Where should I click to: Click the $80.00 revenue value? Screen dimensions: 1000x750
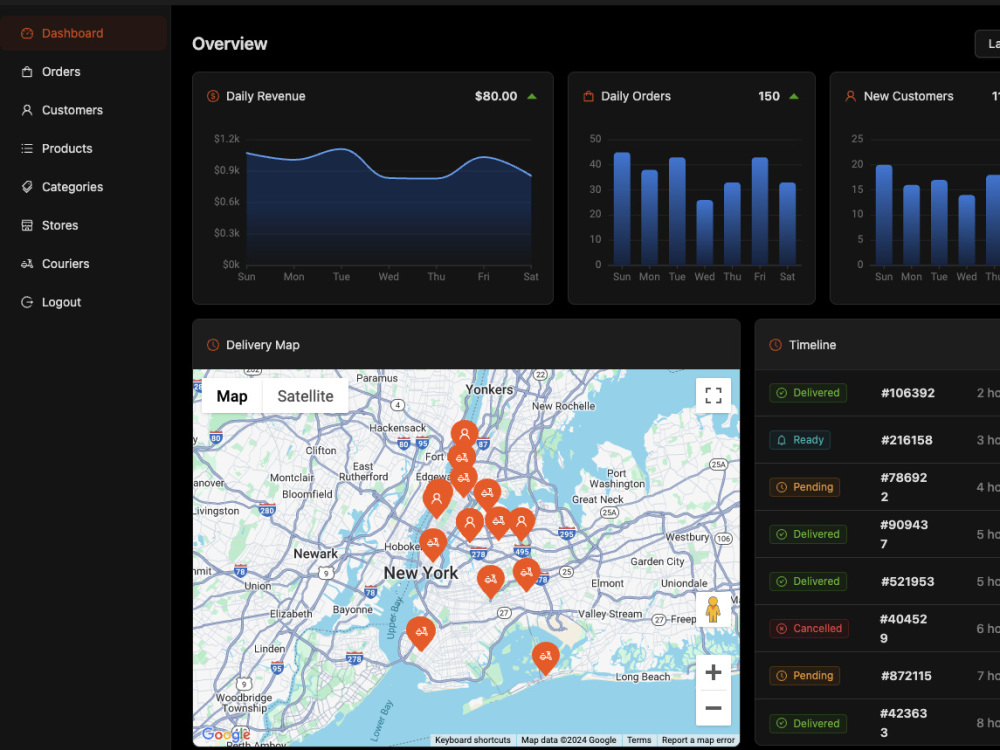[496, 96]
